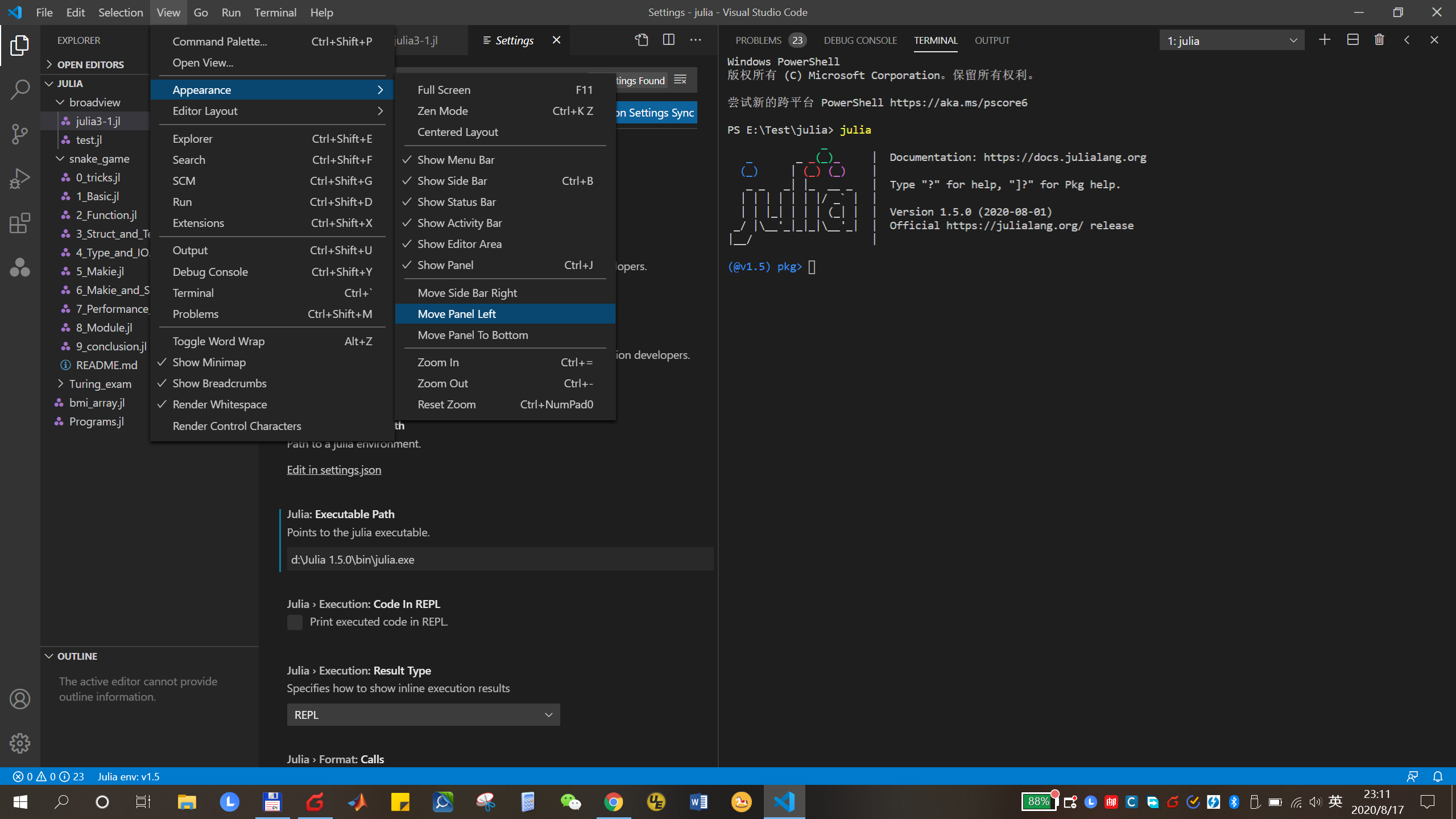Toggle Show Side Bar

click(x=505, y=181)
